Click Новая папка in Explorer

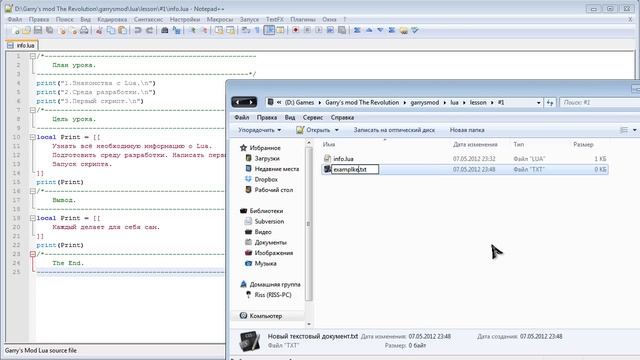(467, 130)
